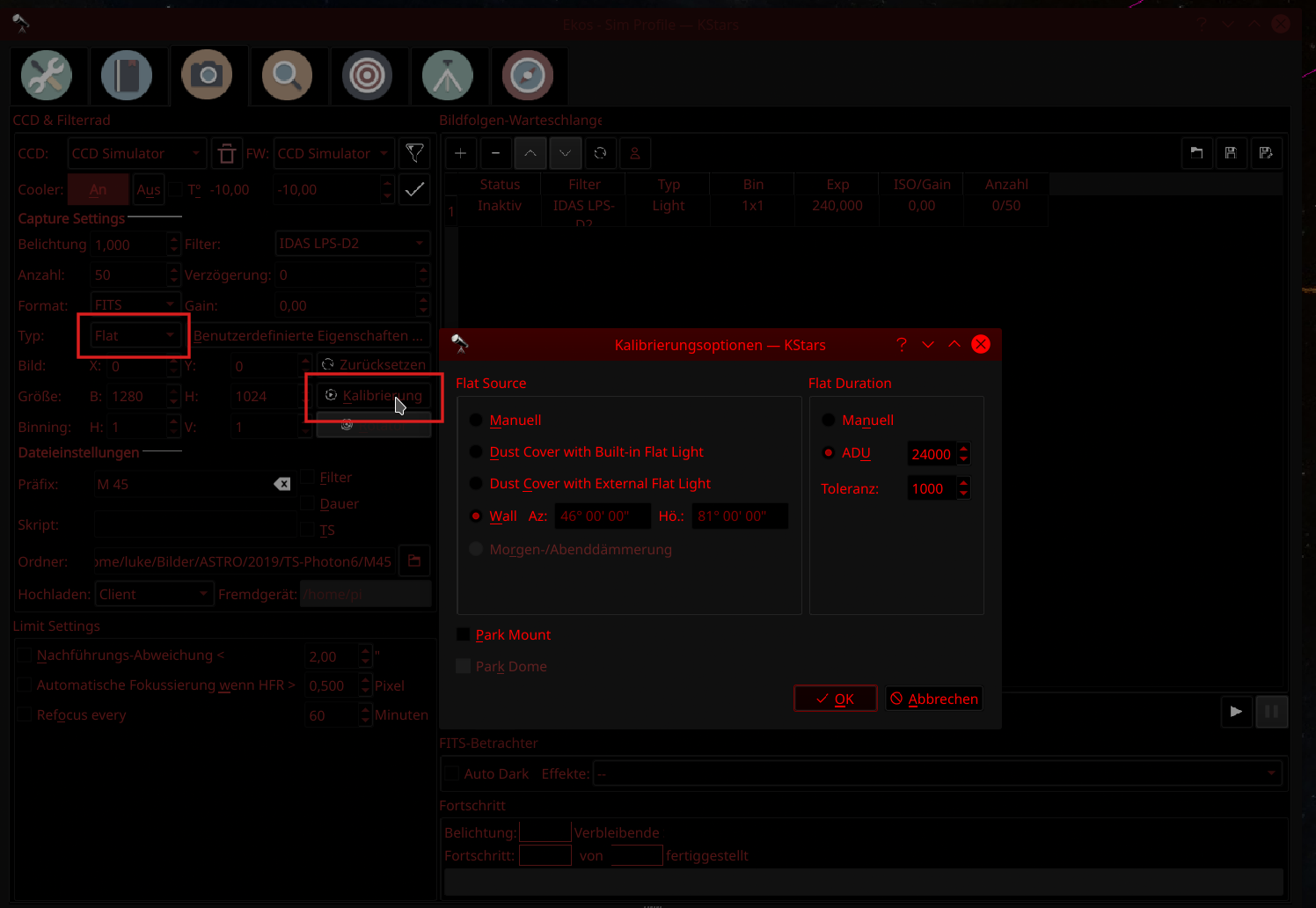The height and width of the screenshot is (908, 1316).
Task: Click the filter settings funnel icon
Action: [414, 153]
